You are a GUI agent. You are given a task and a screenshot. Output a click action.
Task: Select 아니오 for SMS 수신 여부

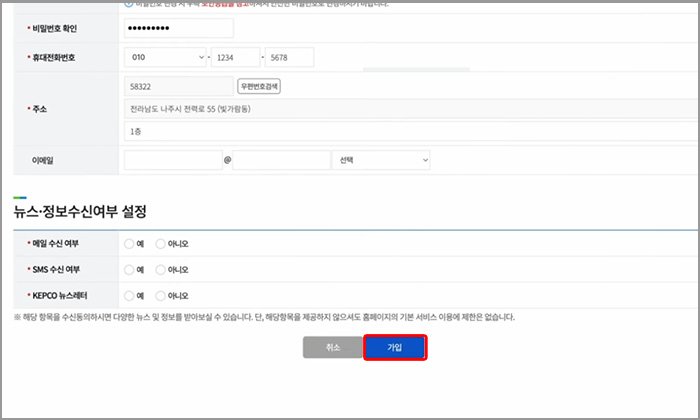pyautogui.click(x=160, y=270)
